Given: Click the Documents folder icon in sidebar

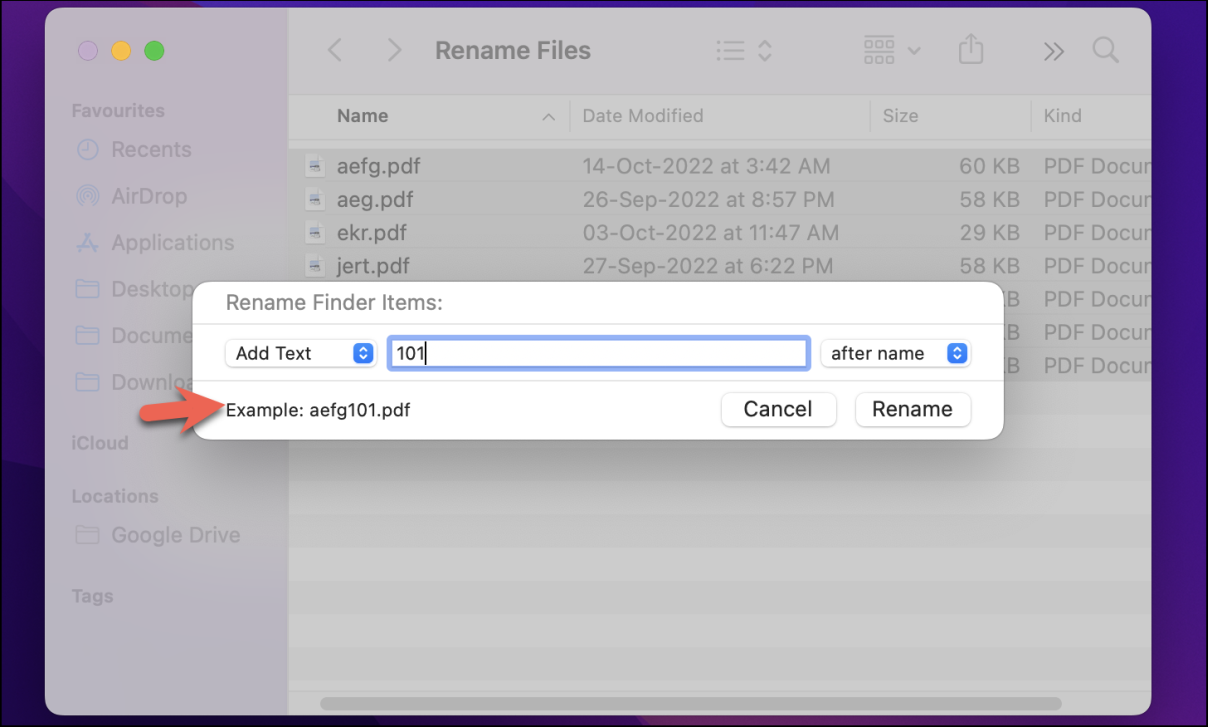Looking at the screenshot, I should [x=88, y=335].
